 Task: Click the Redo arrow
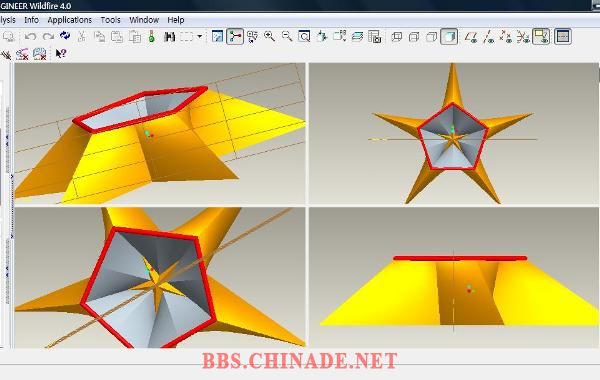48,37
